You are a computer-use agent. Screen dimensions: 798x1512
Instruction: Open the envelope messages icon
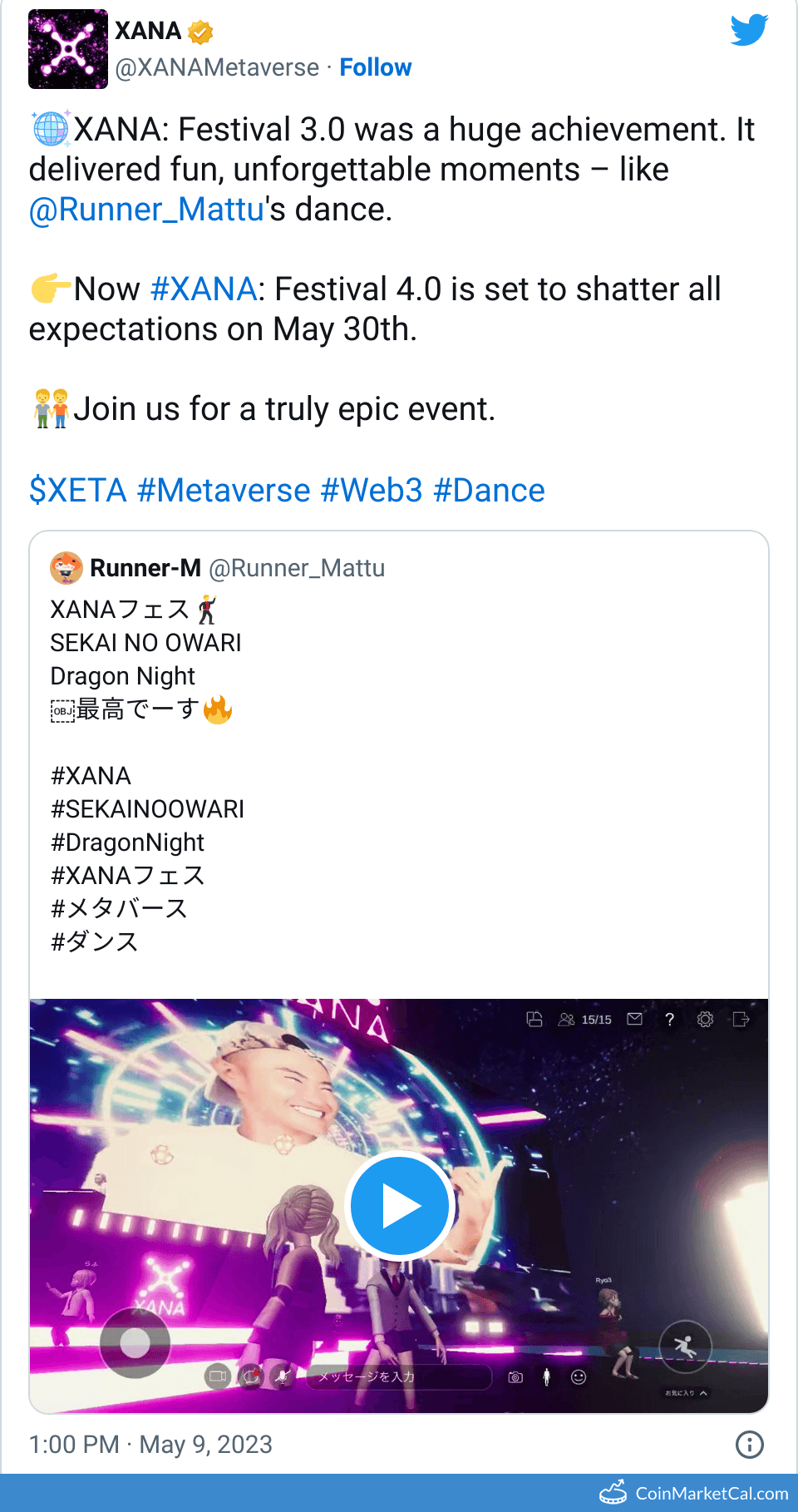pyautogui.click(x=634, y=1019)
